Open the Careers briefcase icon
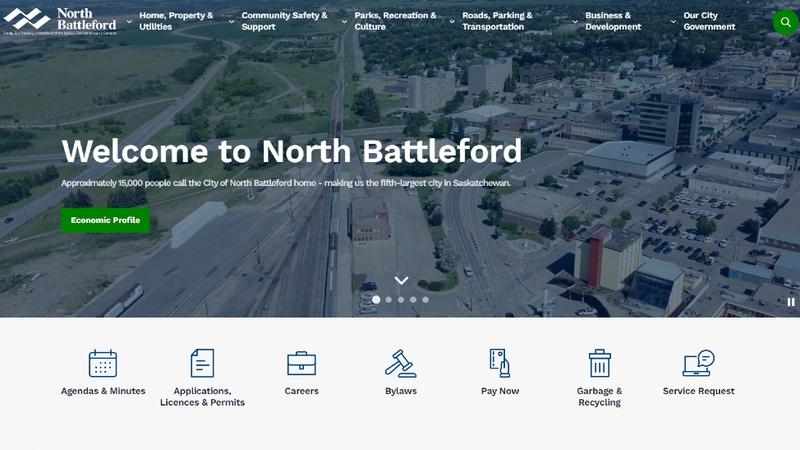The image size is (800, 450). tap(302, 363)
